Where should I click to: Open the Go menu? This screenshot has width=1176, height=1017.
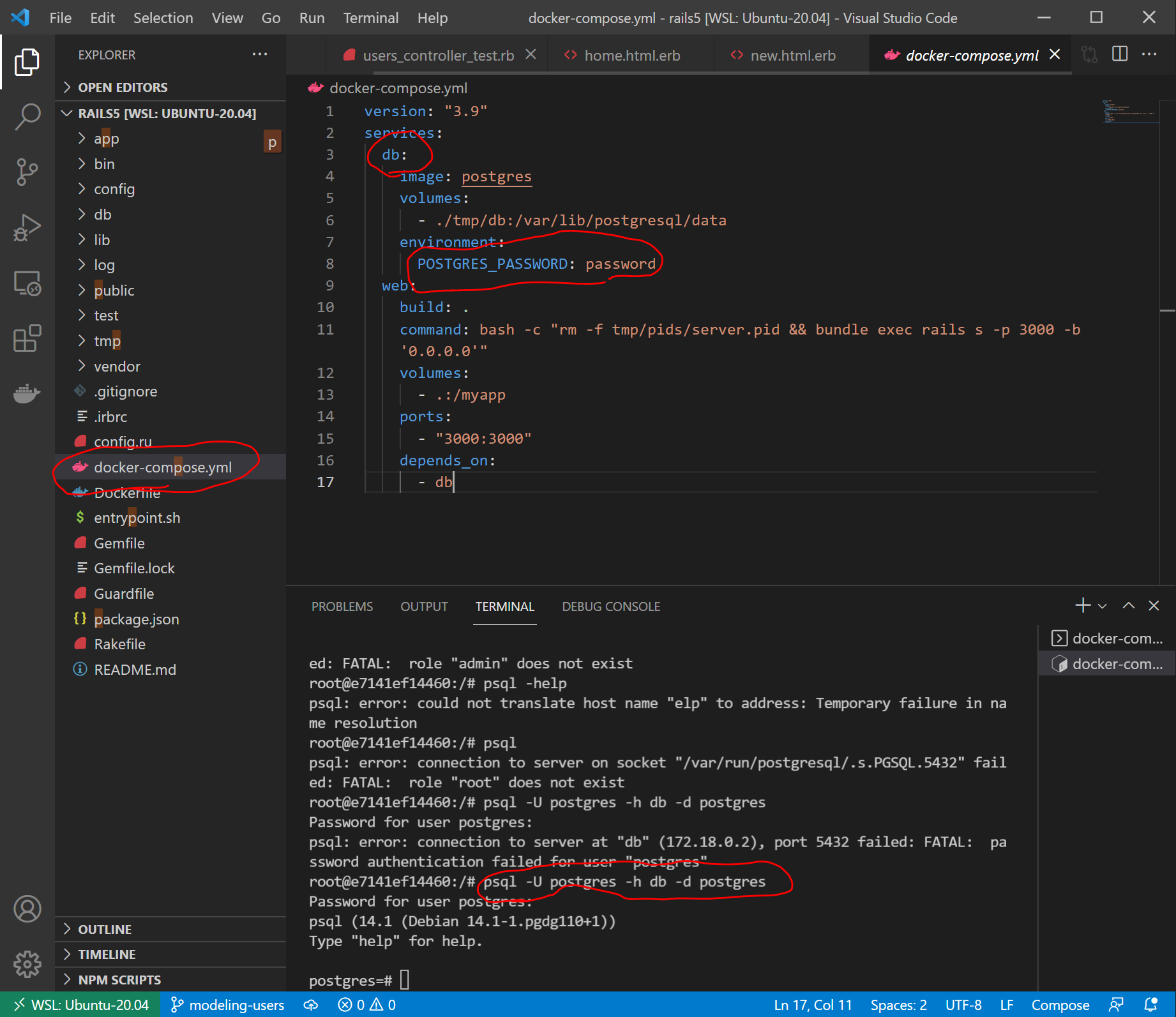(271, 18)
